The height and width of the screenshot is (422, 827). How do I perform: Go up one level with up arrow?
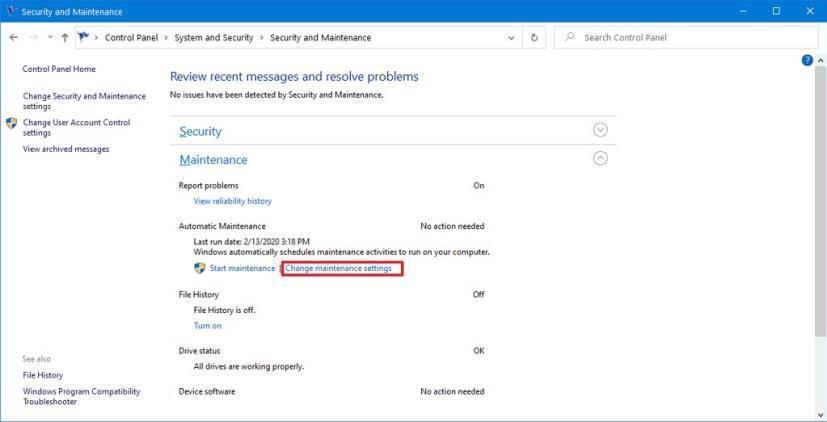(x=65, y=37)
